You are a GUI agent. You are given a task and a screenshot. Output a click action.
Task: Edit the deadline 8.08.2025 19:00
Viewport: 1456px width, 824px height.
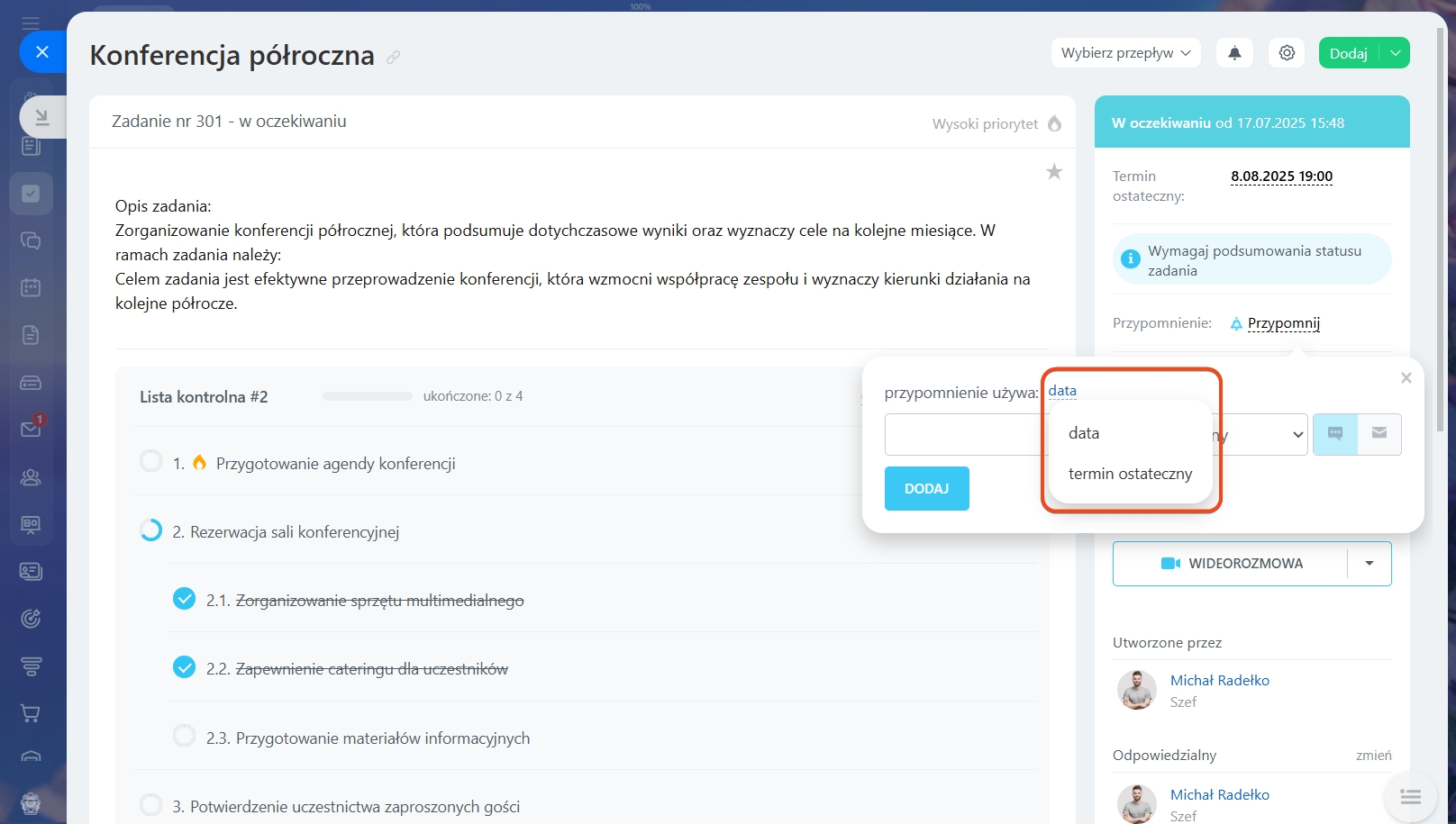[1281, 177]
